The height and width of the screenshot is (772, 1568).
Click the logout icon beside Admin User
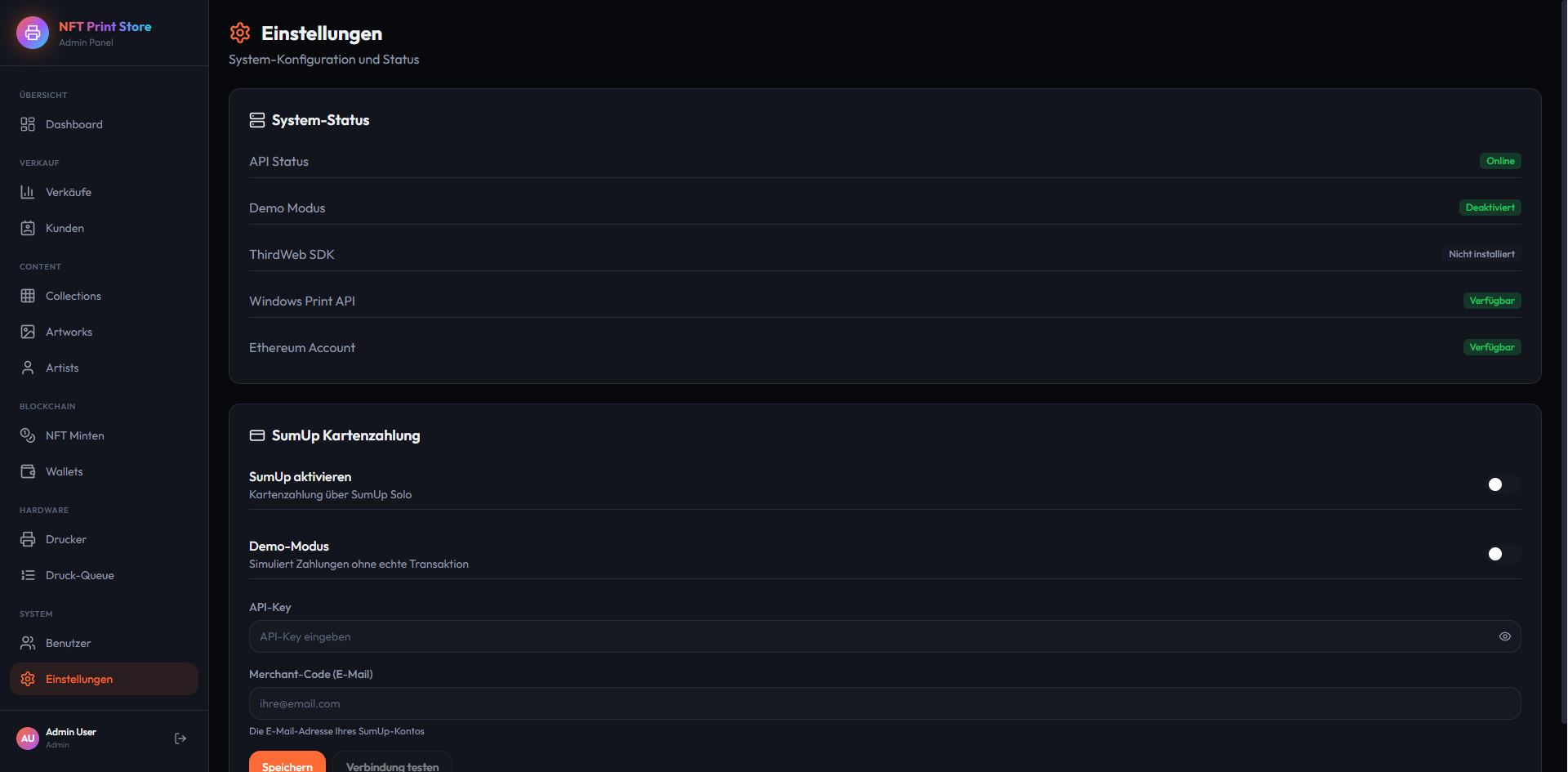click(x=180, y=739)
